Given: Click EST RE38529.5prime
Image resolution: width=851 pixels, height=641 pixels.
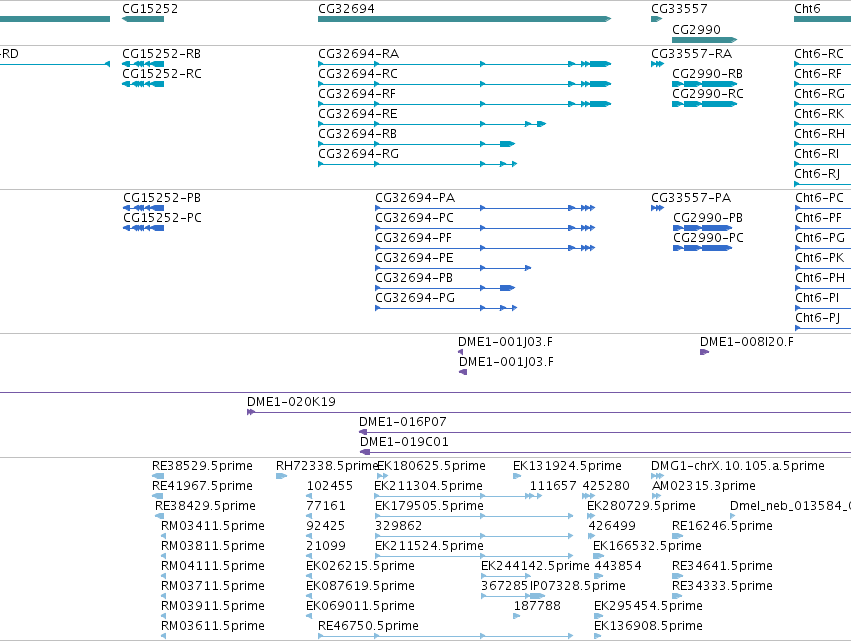Looking at the screenshot, I should (202, 466).
